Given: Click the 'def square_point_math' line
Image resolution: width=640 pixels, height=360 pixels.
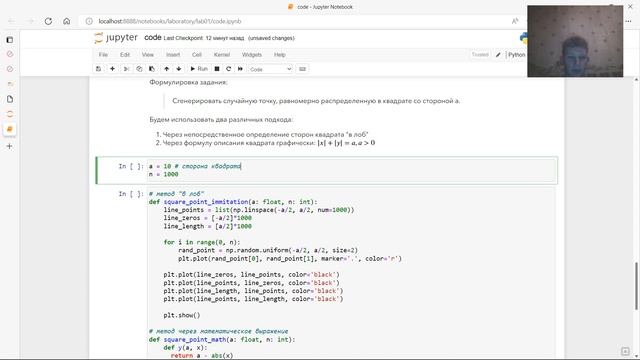Looking at the screenshot, I should tap(222, 340).
